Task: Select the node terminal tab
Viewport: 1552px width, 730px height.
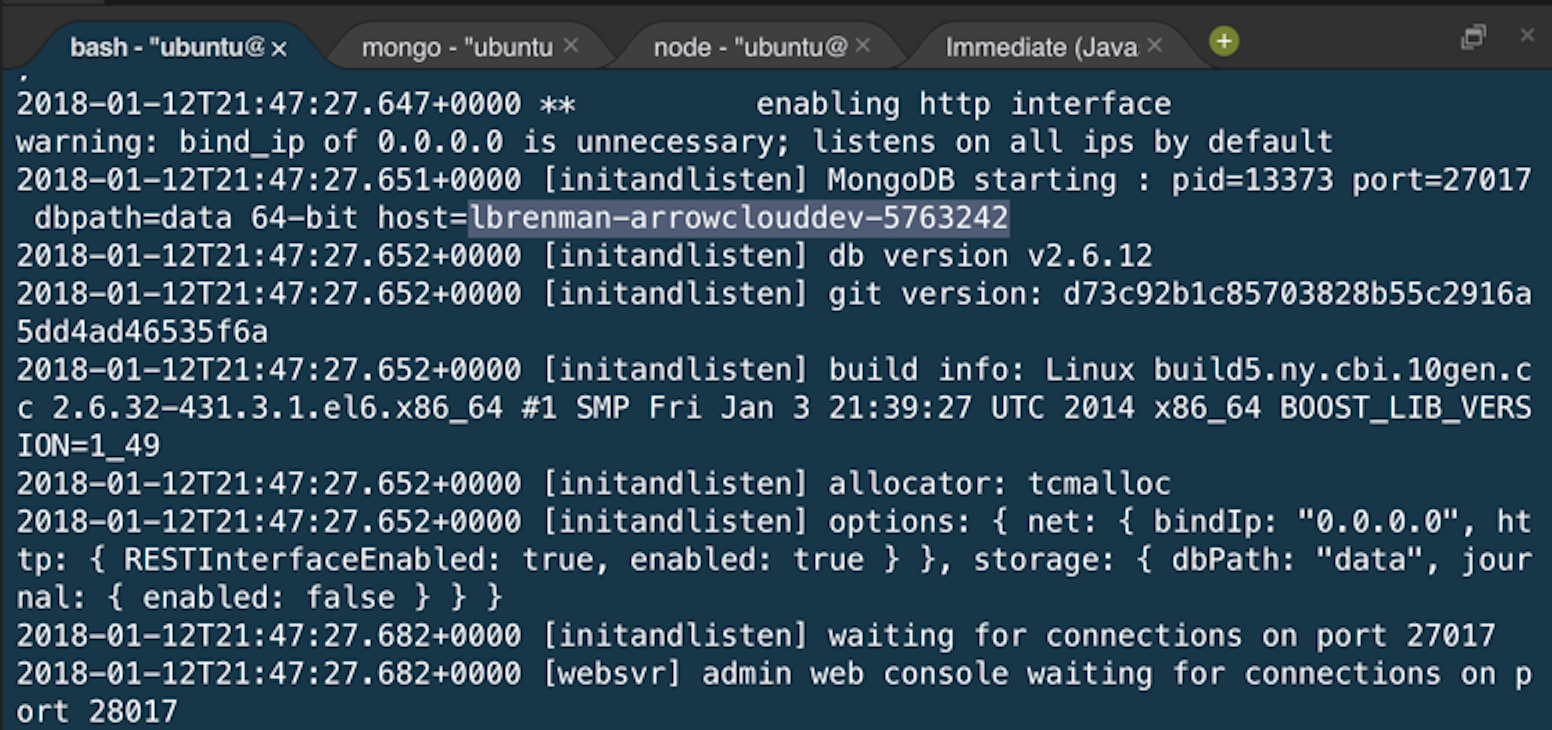Action: (x=750, y=47)
